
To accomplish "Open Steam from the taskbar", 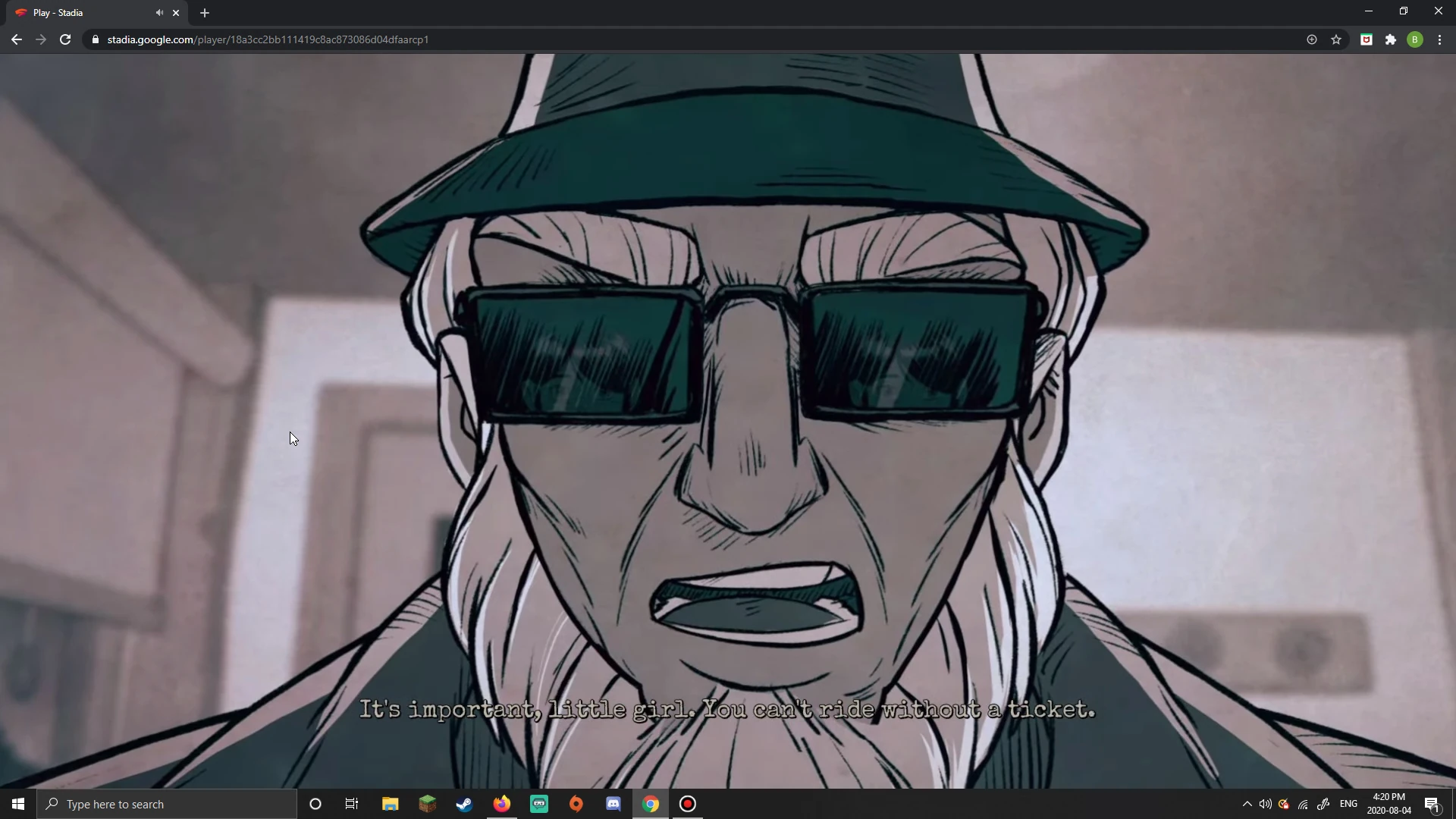I will point(464,804).
